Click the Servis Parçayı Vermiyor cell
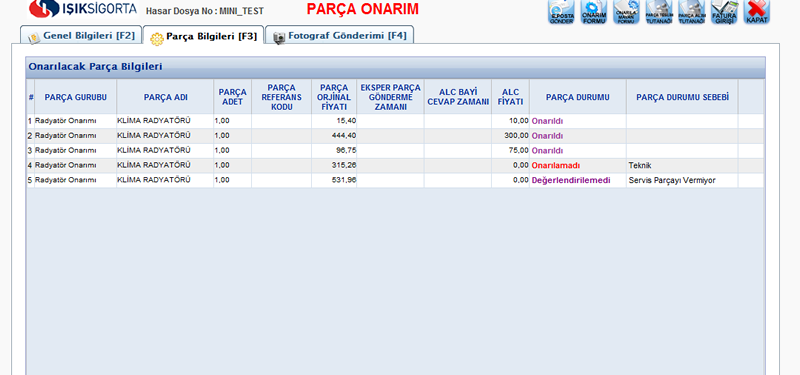 tap(672, 180)
